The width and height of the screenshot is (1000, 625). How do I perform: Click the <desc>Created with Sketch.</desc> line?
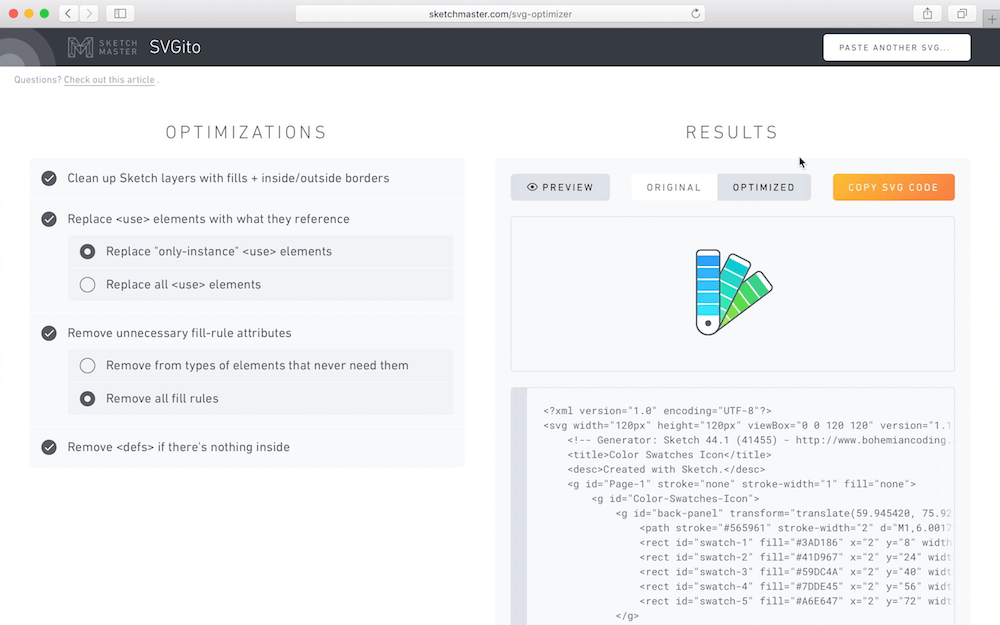tap(666, 469)
